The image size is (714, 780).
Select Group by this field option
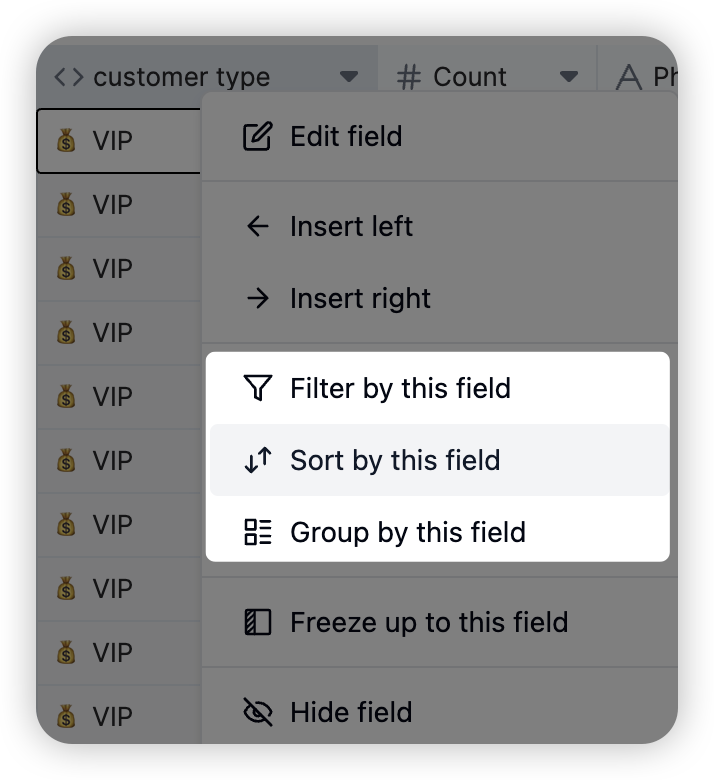(439, 532)
